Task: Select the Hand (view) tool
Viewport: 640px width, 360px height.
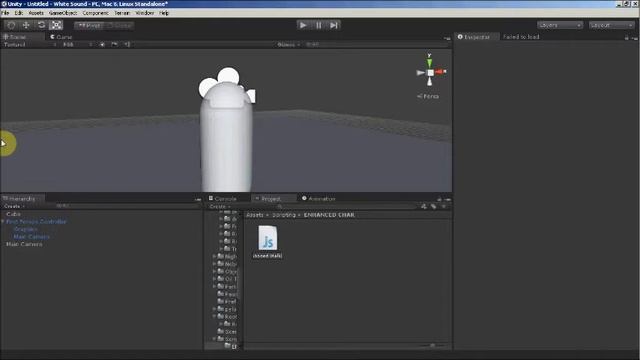Action: click(11, 25)
